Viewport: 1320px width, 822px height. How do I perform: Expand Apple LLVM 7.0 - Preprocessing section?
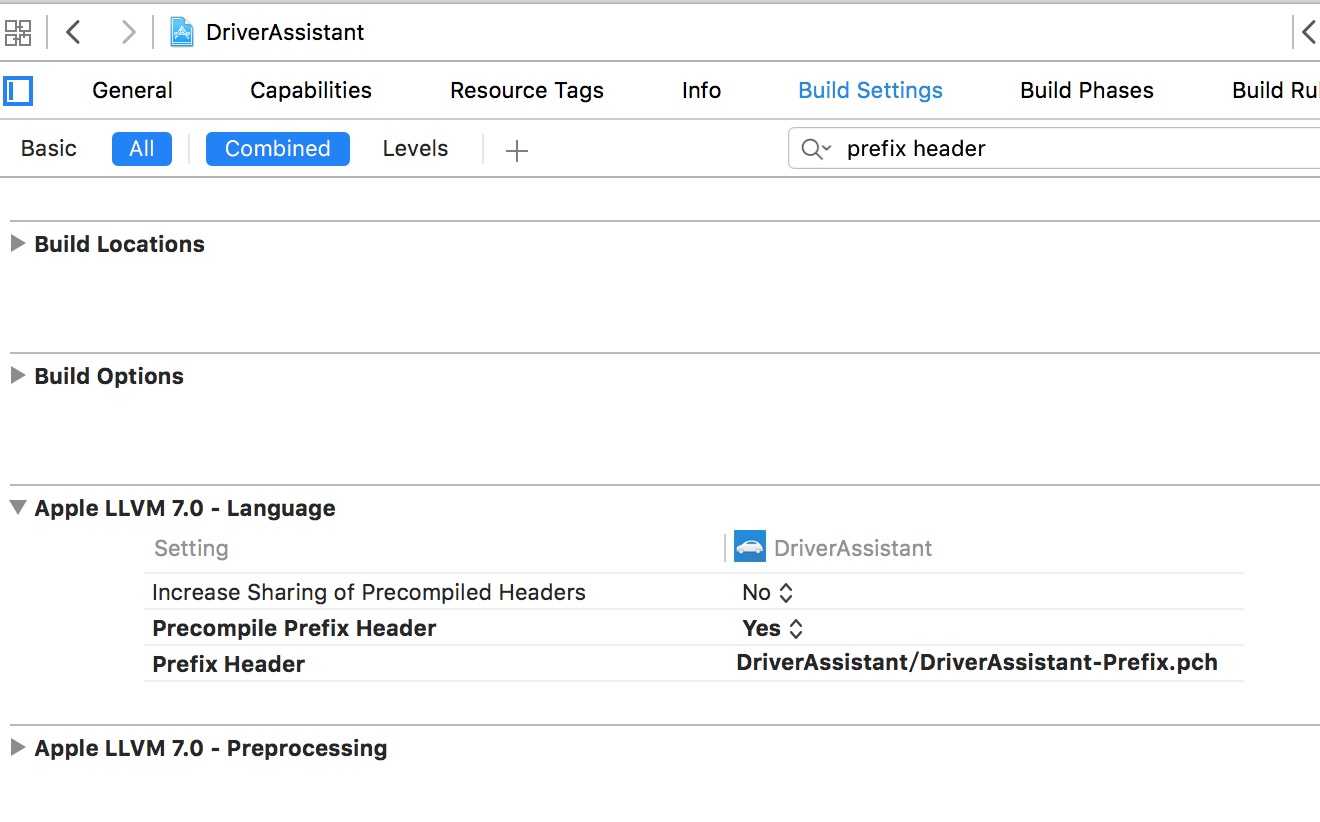17,747
